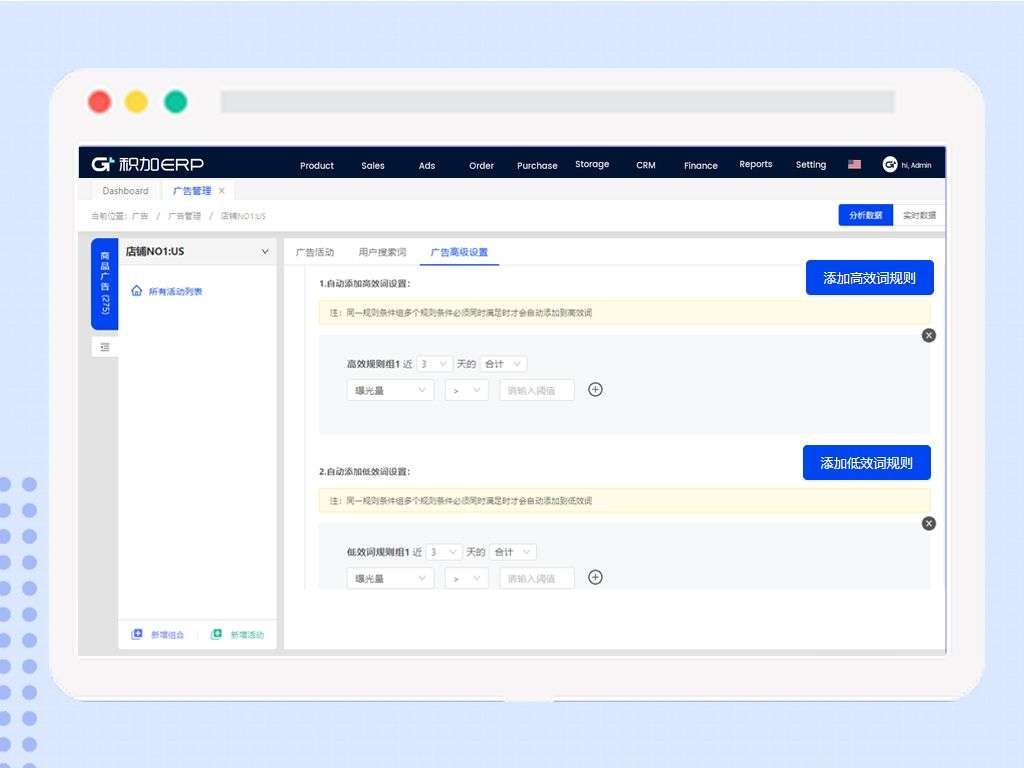The image size is (1024, 768).
Task: Remove the high-efficiency rule group with X icon
Action: [929, 336]
